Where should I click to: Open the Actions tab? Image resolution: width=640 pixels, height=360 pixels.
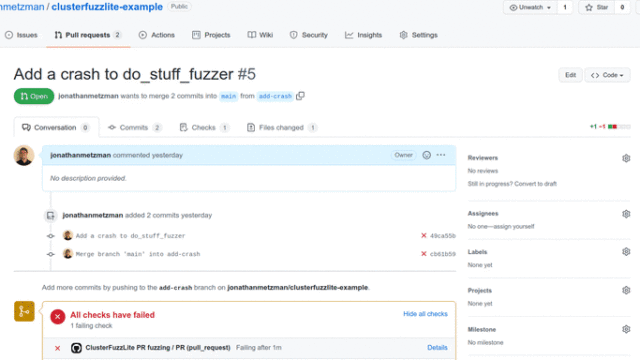(157, 35)
